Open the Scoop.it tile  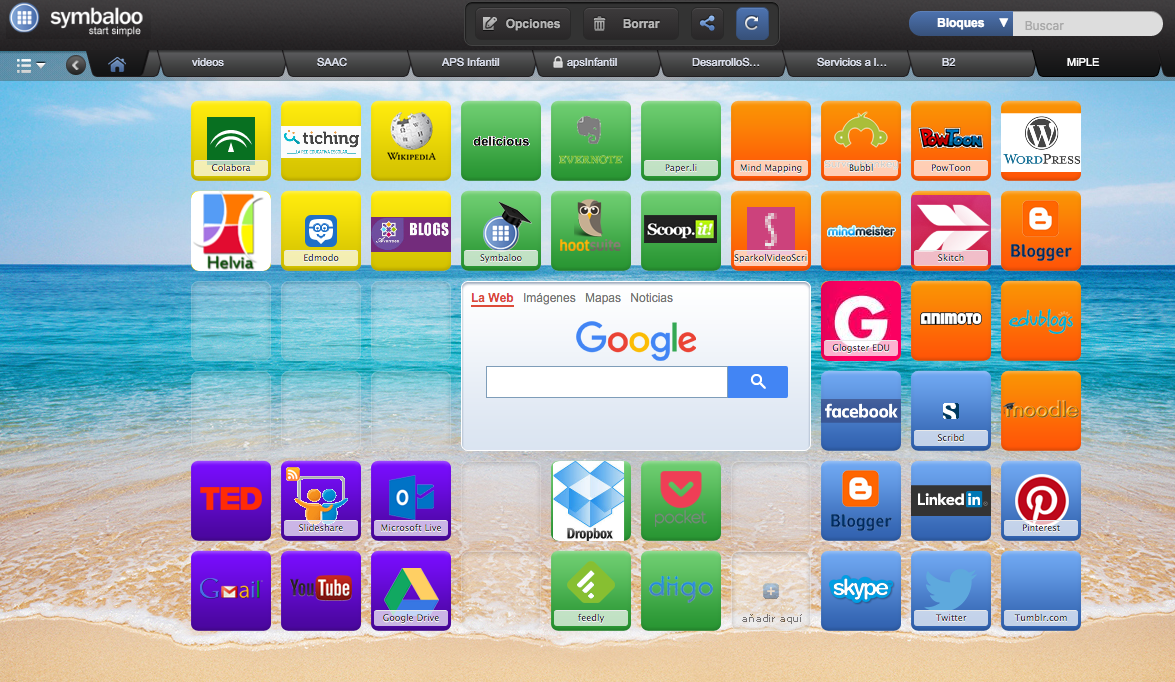(x=680, y=231)
